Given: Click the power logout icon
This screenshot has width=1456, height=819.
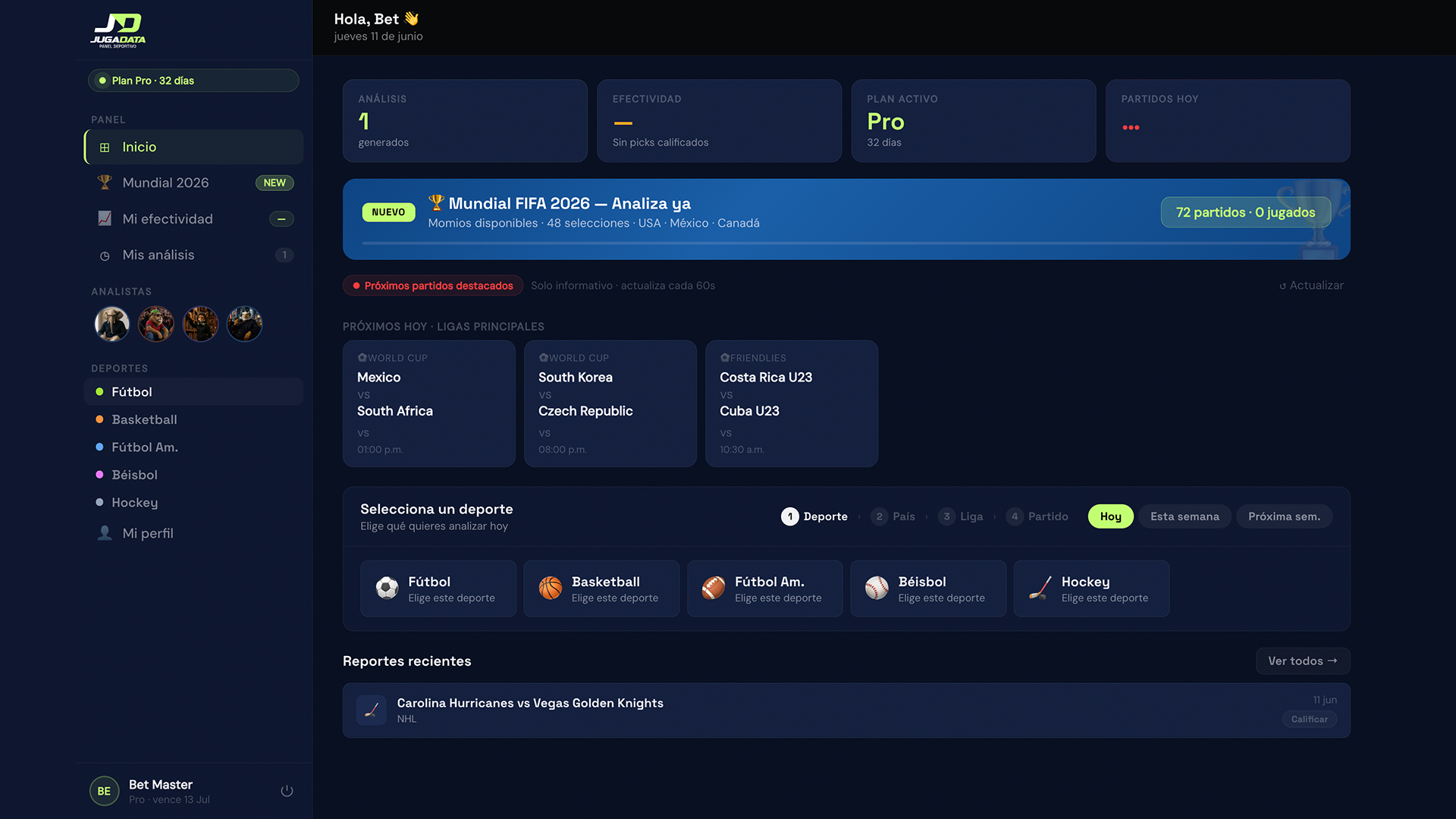Looking at the screenshot, I should click(x=287, y=791).
